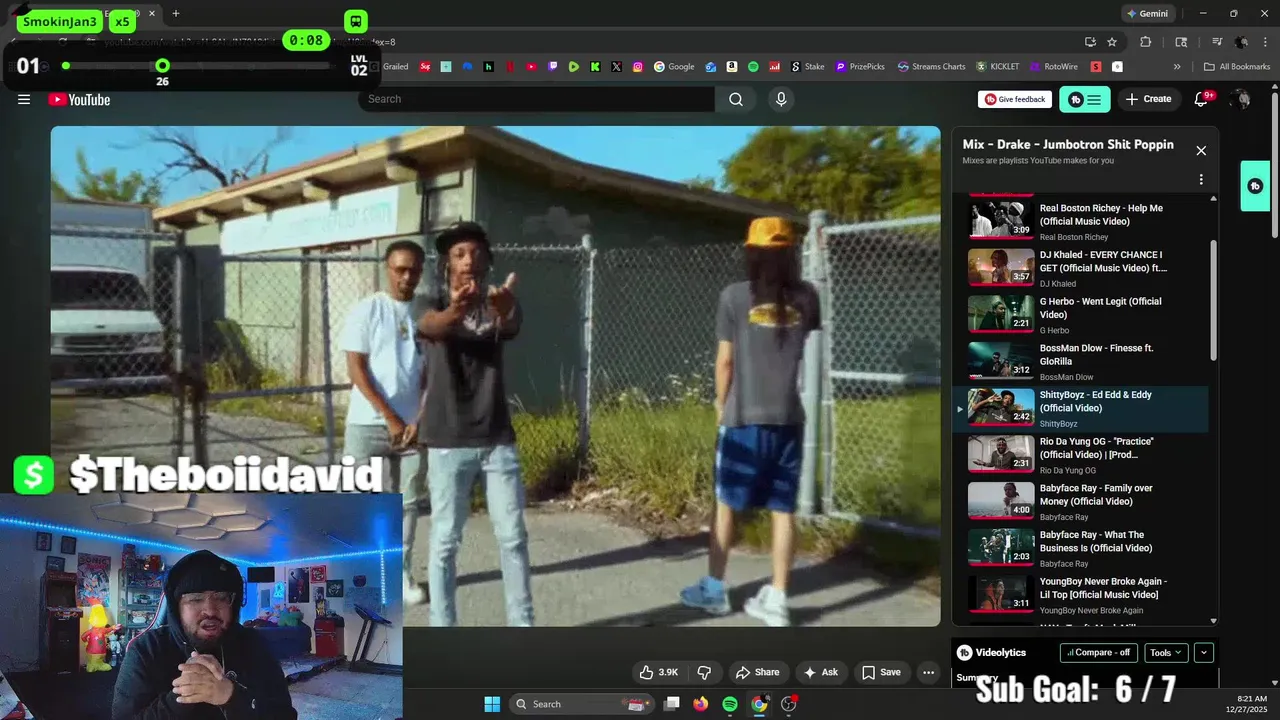
Task: Open Firefox from the taskbar
Action: pos(700,704)
